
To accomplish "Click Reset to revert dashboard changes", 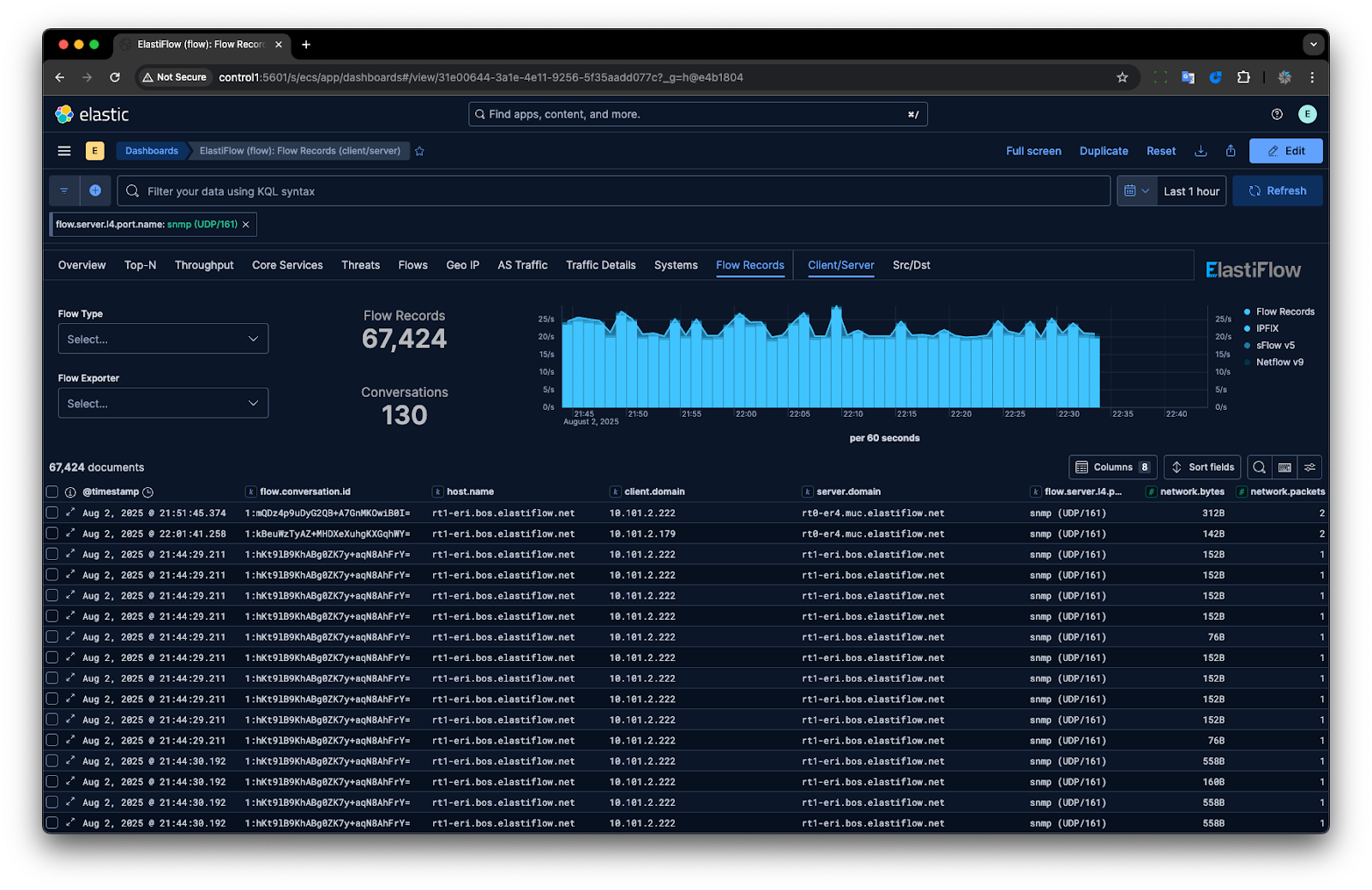I will (x=1161, y=151).
